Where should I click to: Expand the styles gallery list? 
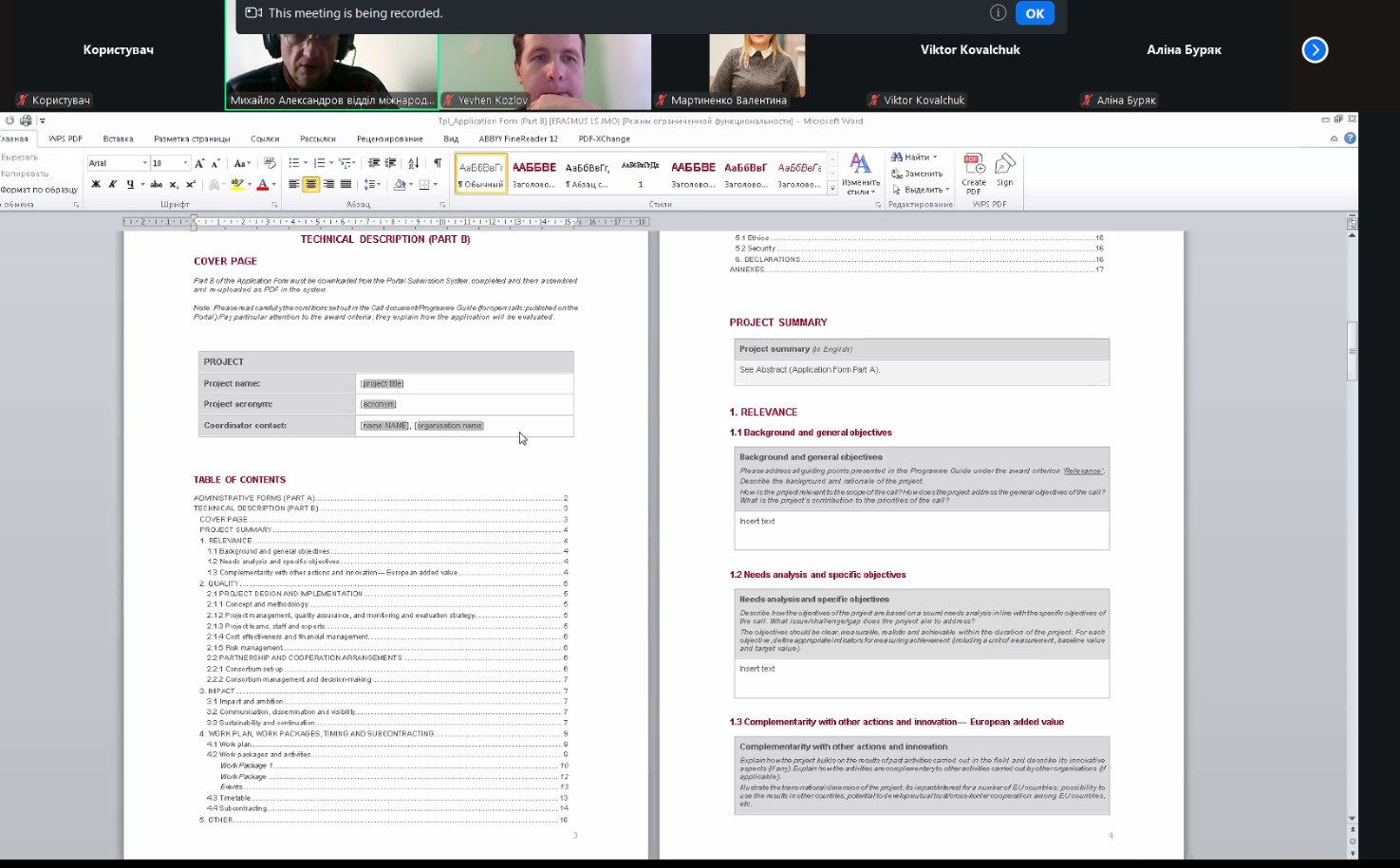(832, 189)
